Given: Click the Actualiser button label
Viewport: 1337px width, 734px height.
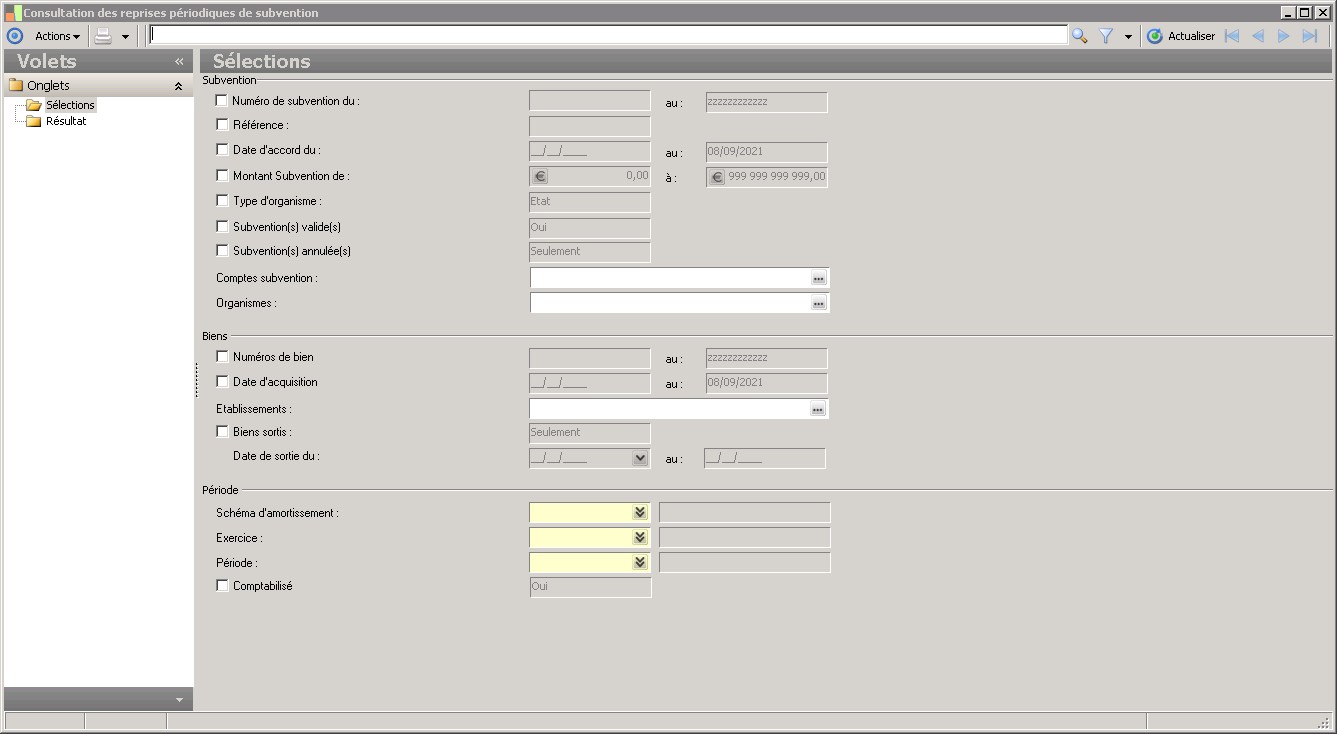Looking at the screenshot, I should (1191, 36).
